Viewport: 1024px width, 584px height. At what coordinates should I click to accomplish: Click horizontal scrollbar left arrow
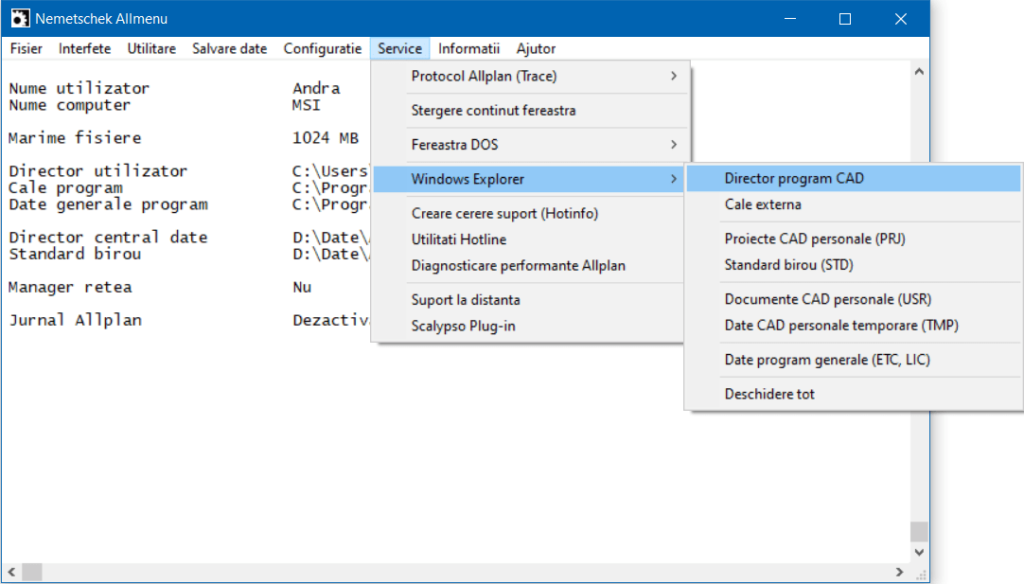(11, 572)
